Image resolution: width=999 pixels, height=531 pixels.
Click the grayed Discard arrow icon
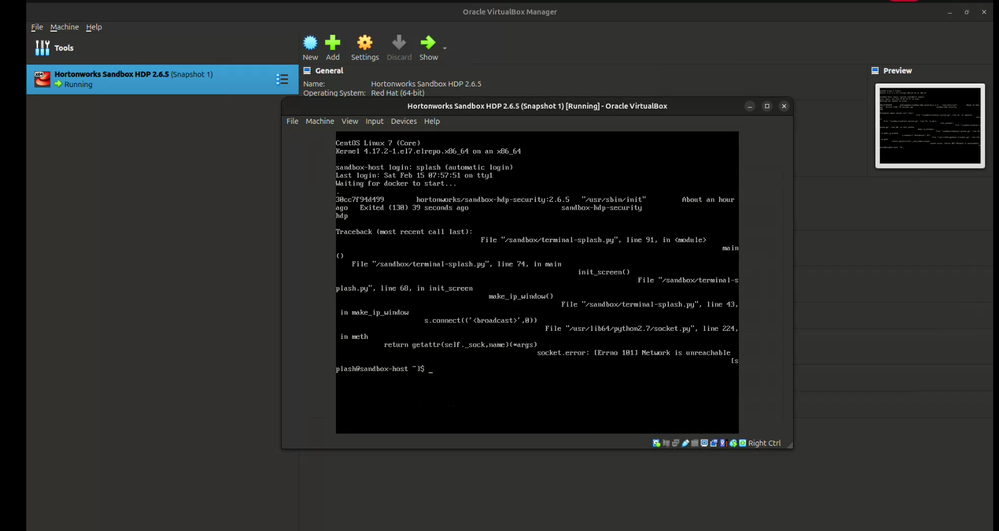[x=399, y=43]
